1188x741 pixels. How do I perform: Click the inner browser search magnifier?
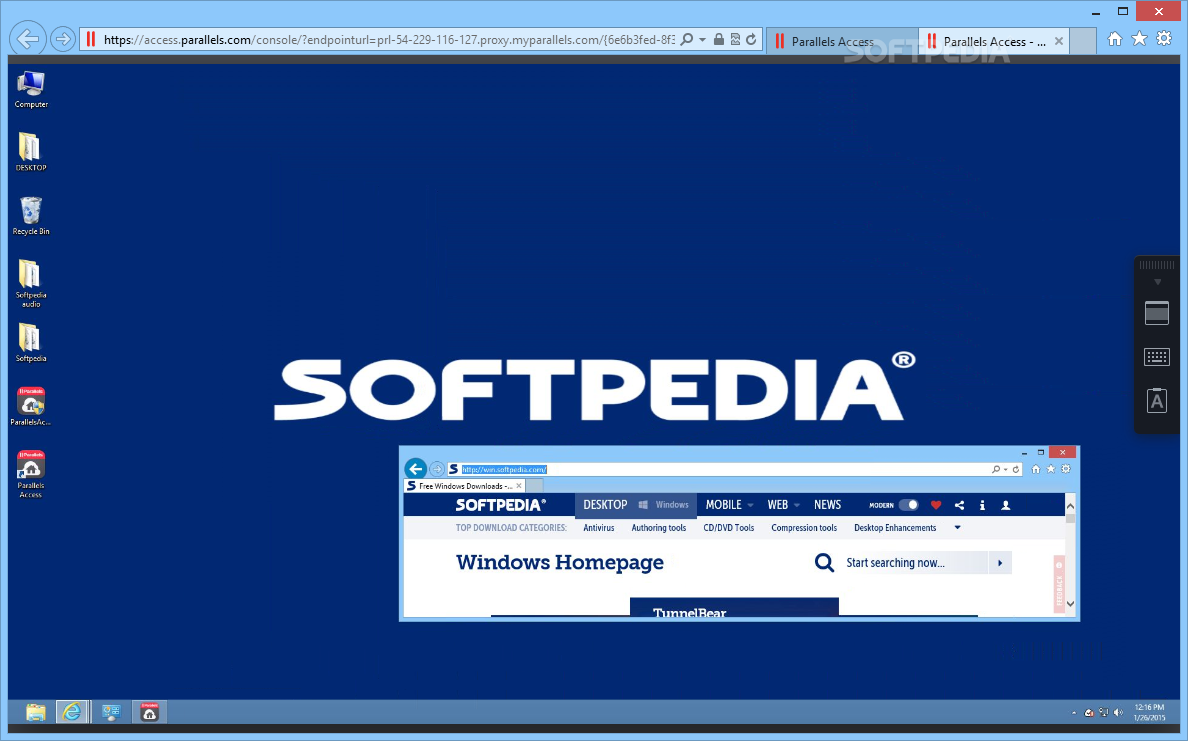click(996, 470)
